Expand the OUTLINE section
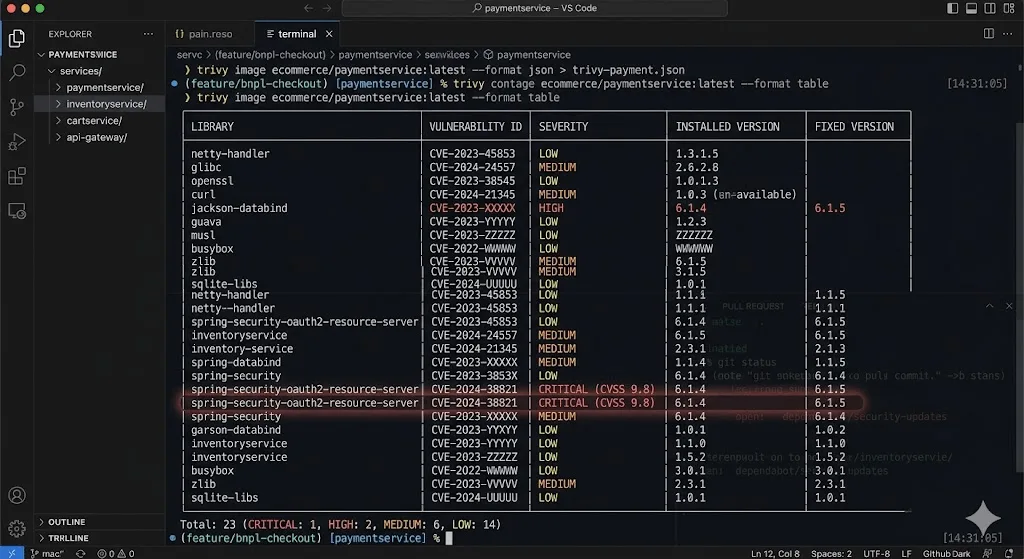 (99, 522)
